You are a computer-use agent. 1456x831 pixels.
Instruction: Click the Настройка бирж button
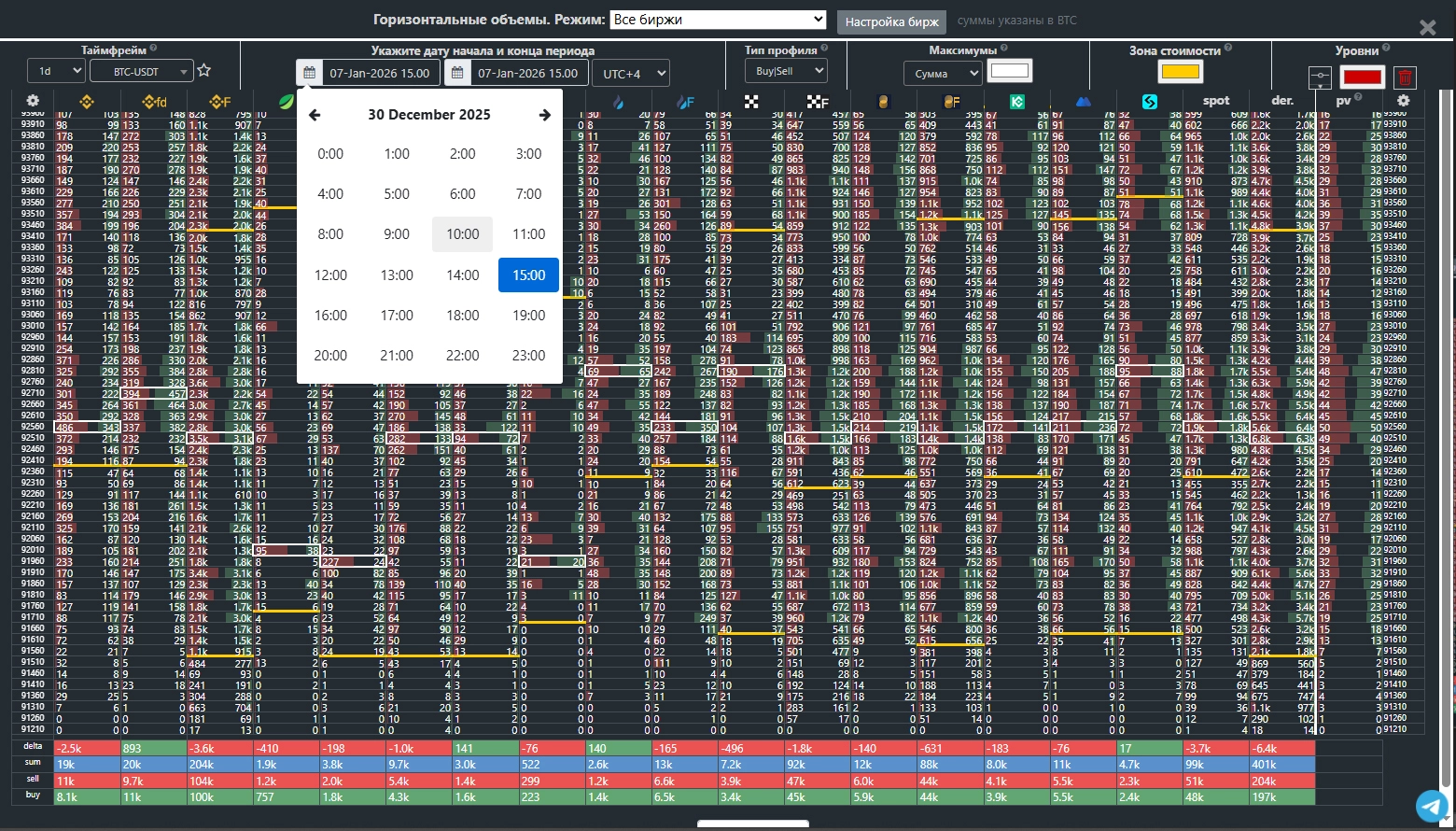tap(890, 21)
